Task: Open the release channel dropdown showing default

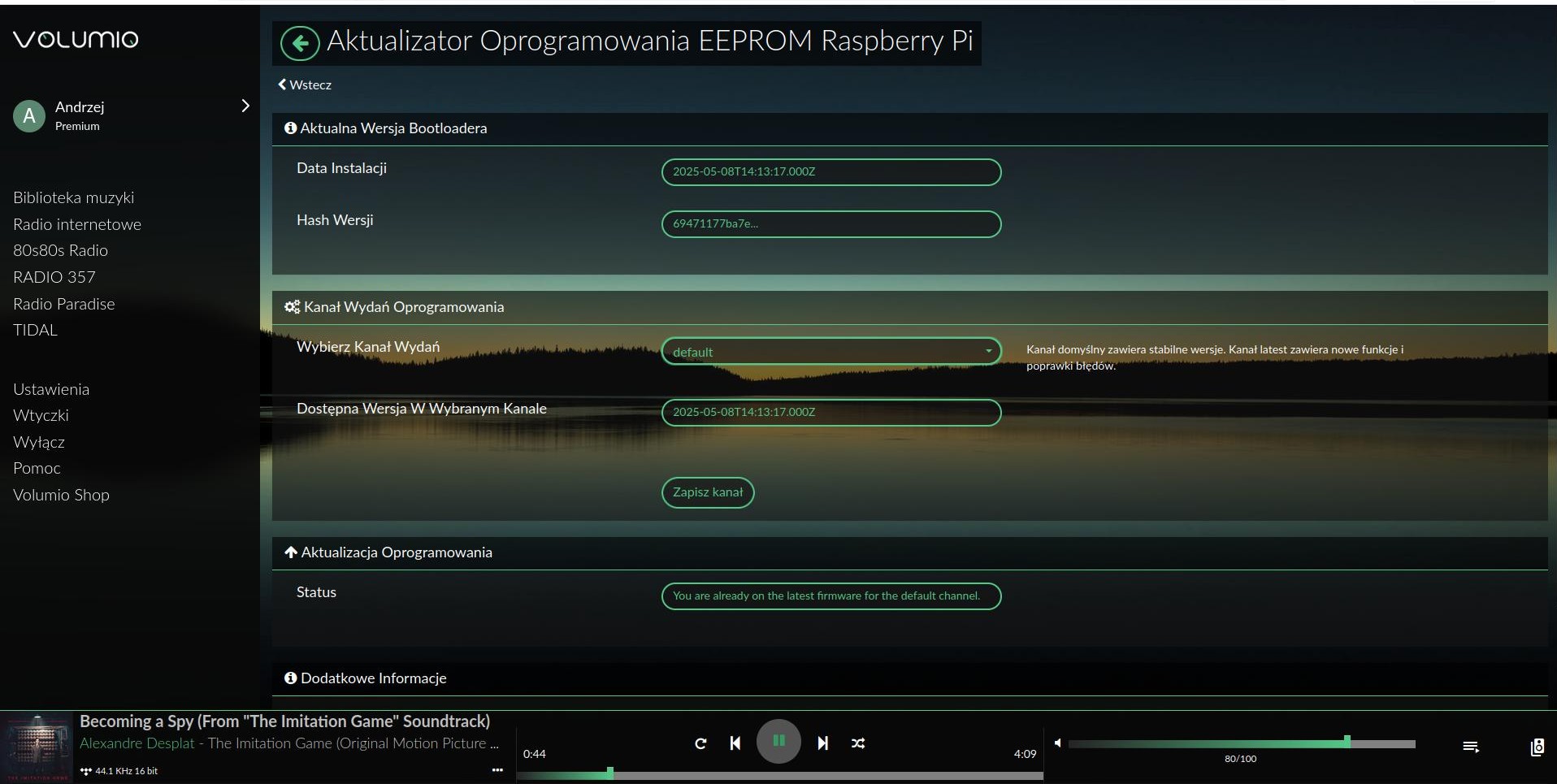Action: pos(831,351)
